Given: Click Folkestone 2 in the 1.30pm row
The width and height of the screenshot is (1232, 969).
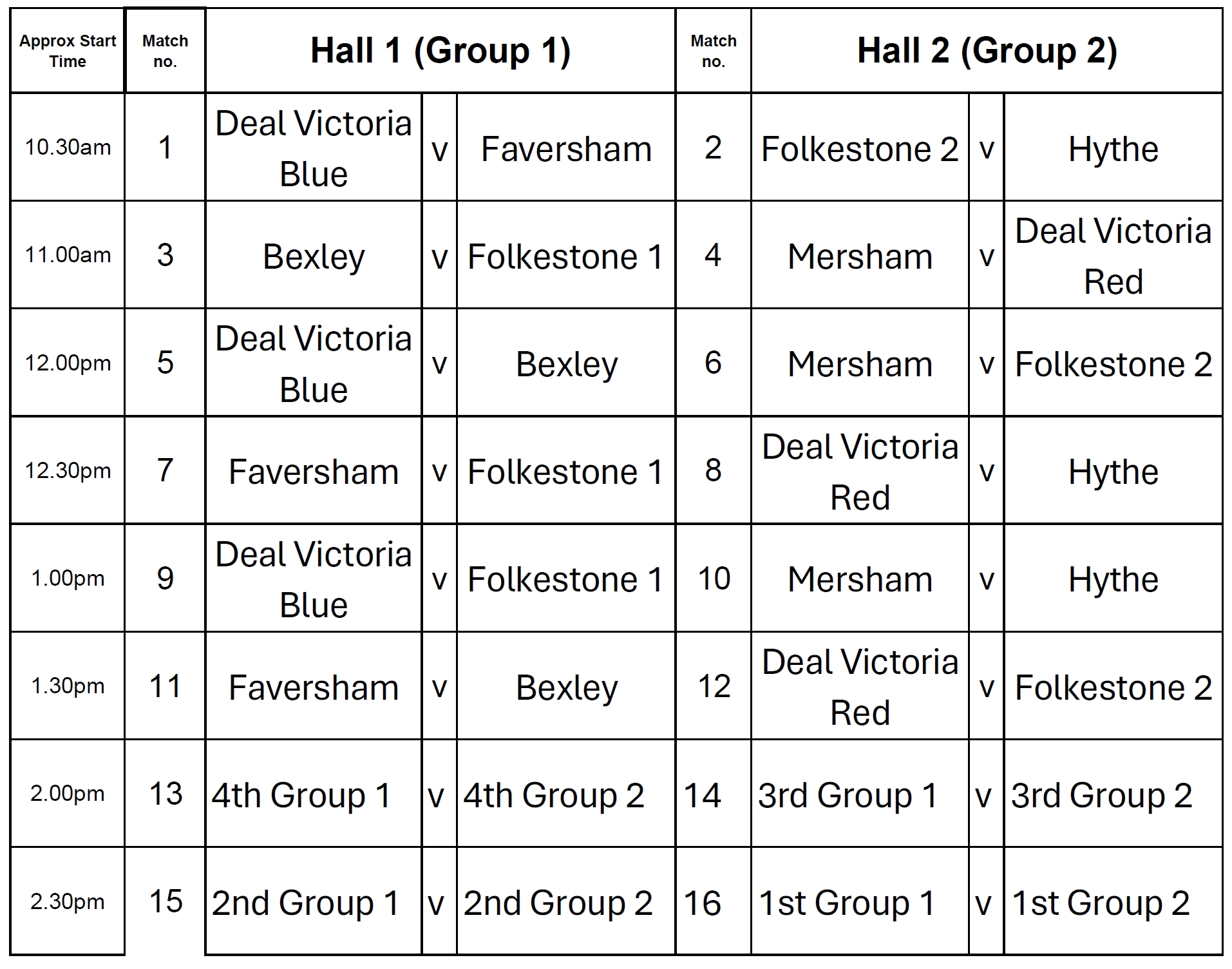Looking at the screenshot, I should point(1113,687).
